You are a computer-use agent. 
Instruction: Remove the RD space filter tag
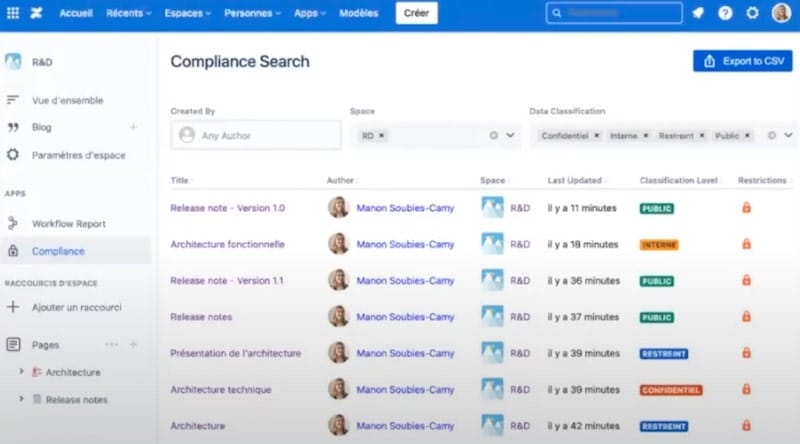coord(381,135)
